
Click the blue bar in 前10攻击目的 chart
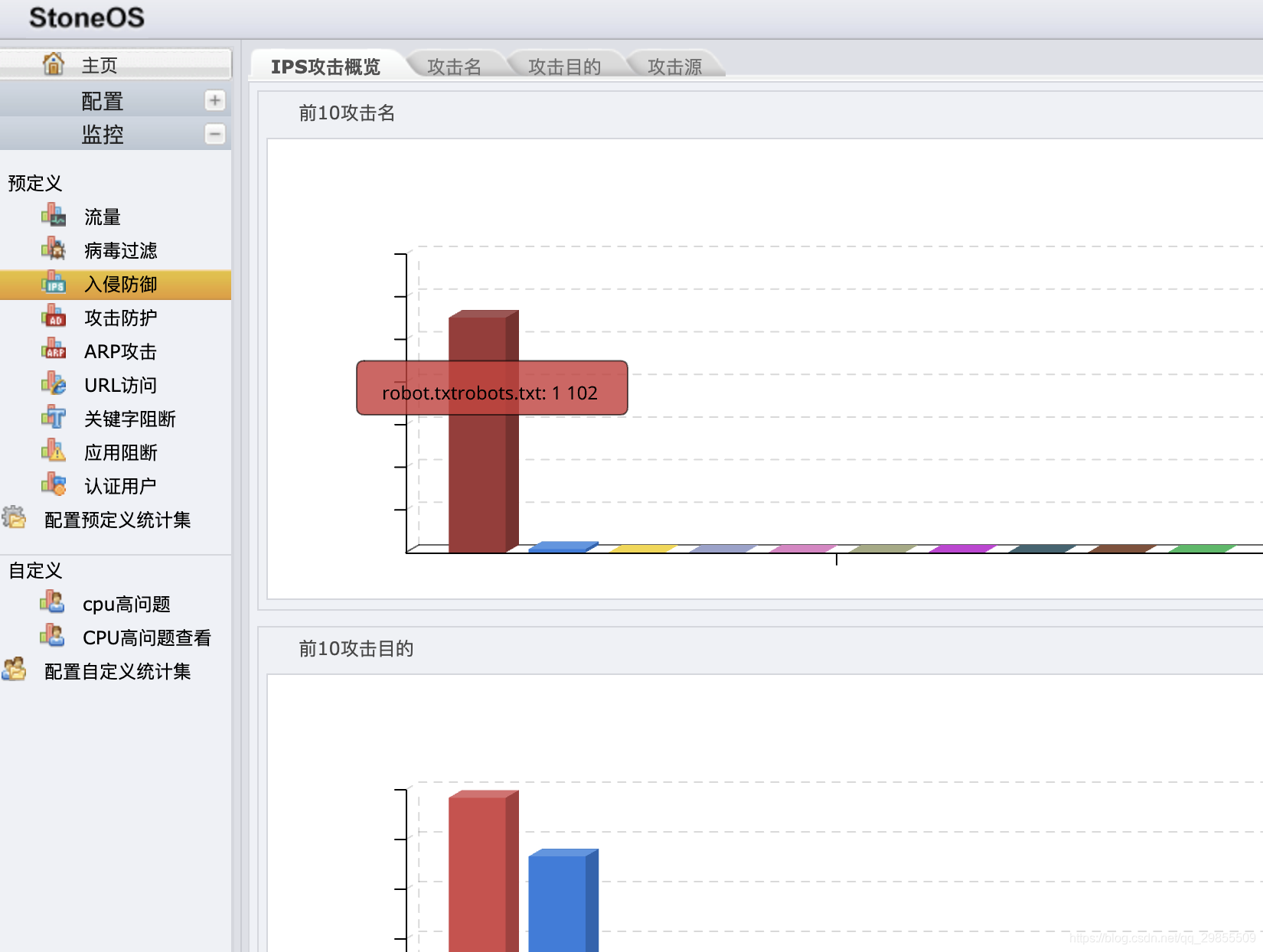(563, 901)
